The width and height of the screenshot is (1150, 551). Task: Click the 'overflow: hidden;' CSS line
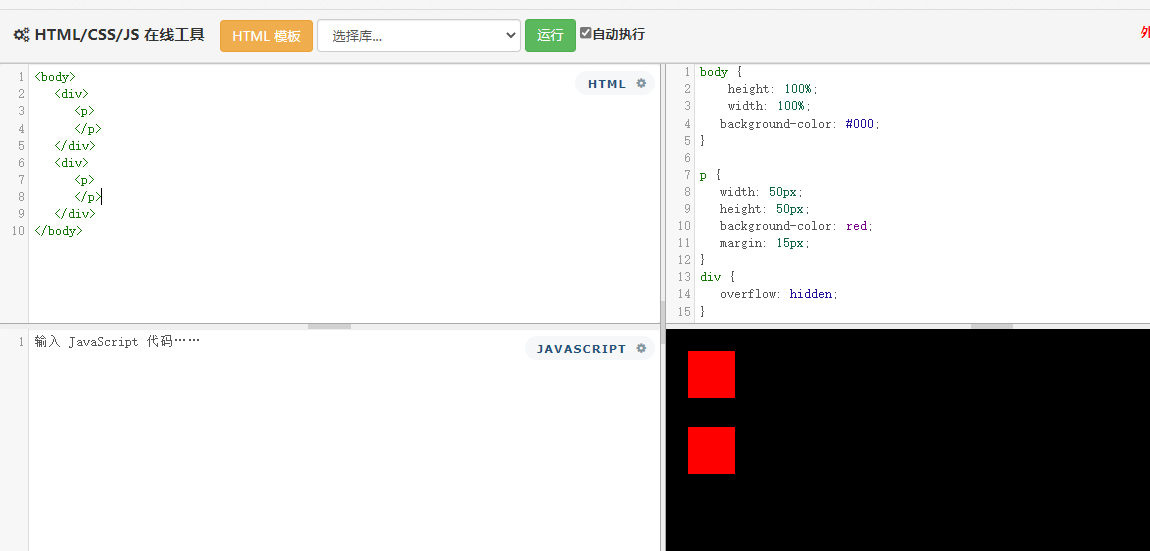779,293
